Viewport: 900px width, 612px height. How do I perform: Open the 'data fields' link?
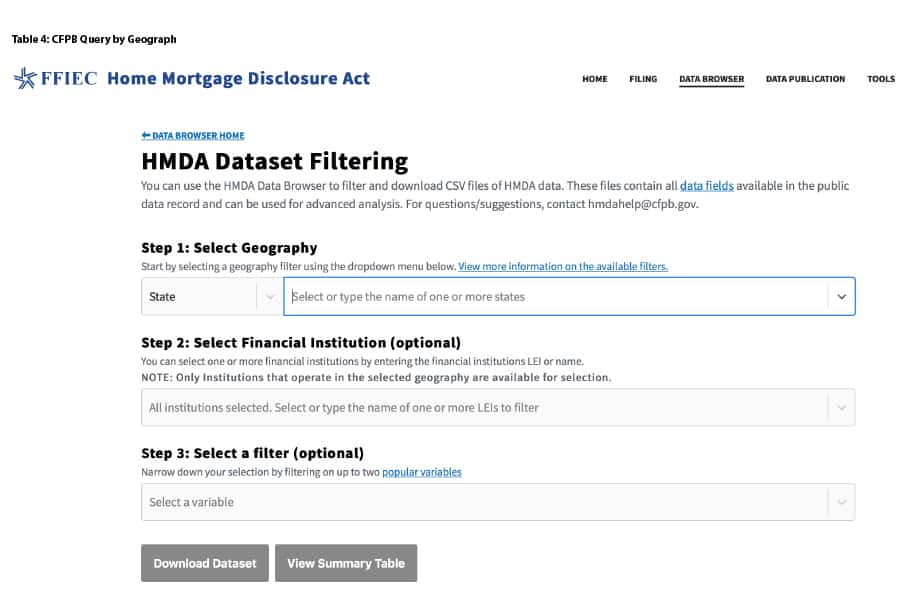point(707,185)
